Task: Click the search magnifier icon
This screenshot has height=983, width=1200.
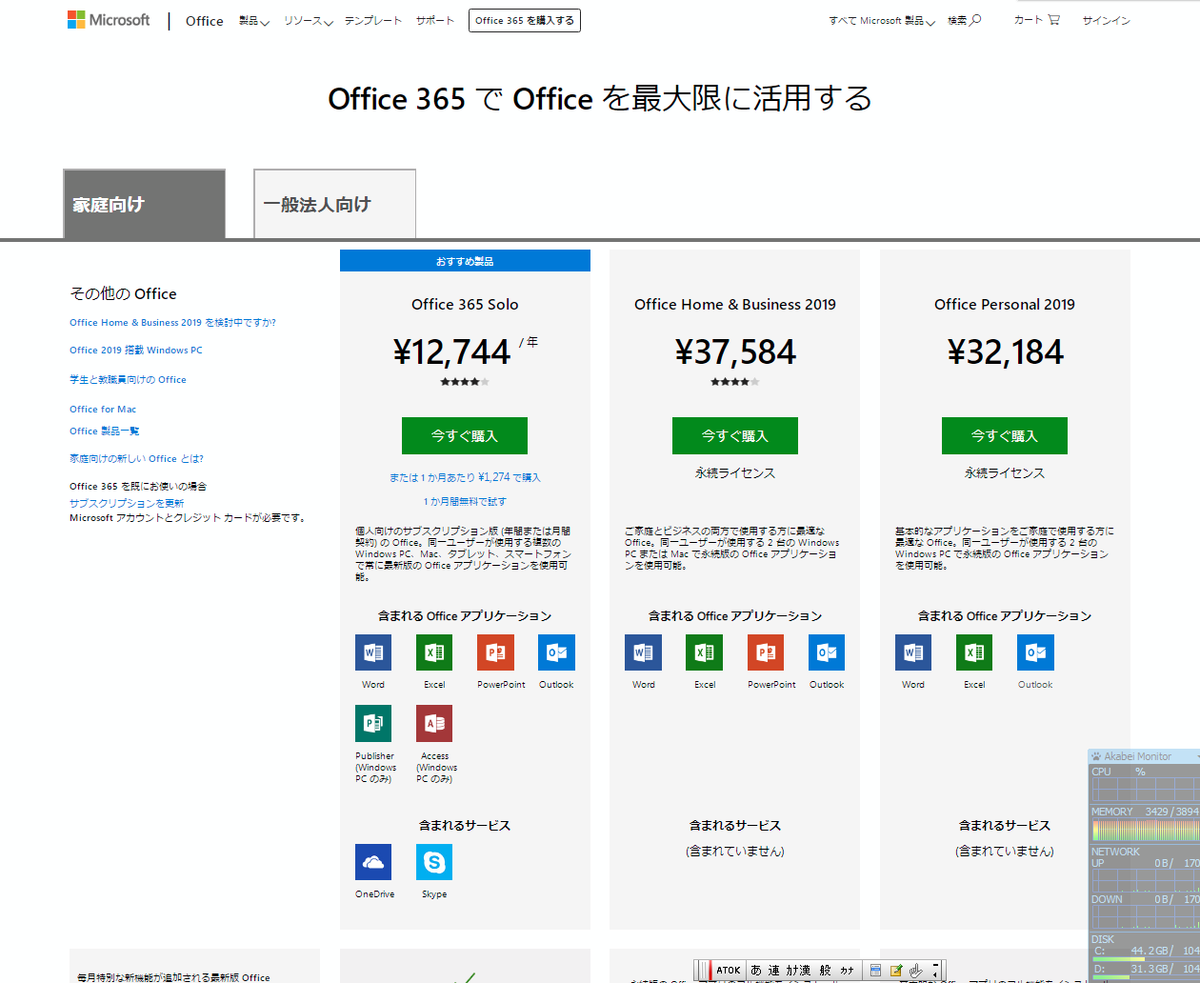Action: pos(976,20)
